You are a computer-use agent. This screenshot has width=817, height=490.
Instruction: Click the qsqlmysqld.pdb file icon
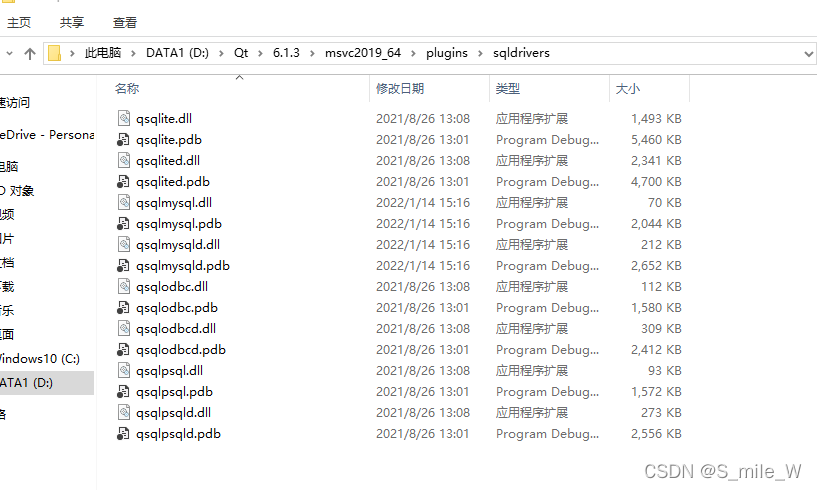[x=123, y=265]
